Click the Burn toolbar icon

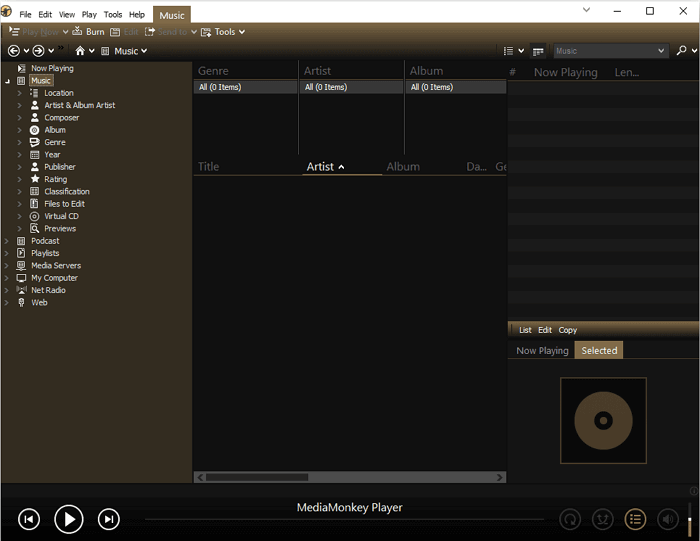point(88,32)
